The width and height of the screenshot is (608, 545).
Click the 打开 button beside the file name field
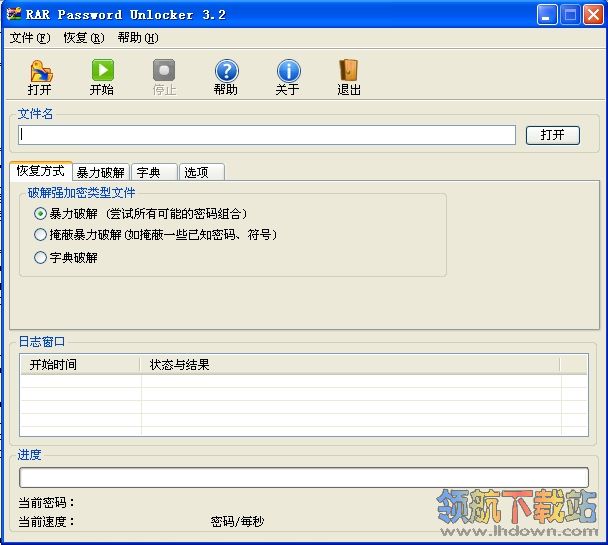[553, 135]
